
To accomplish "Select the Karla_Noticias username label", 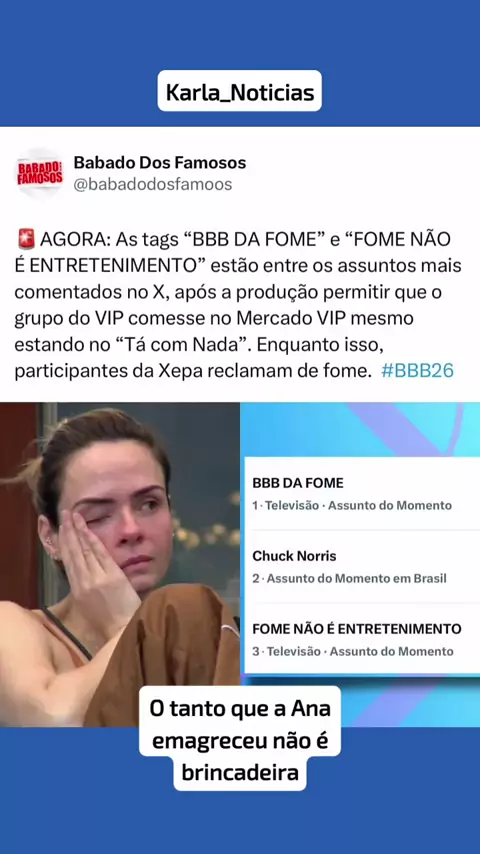I will (x=240, y=92).
